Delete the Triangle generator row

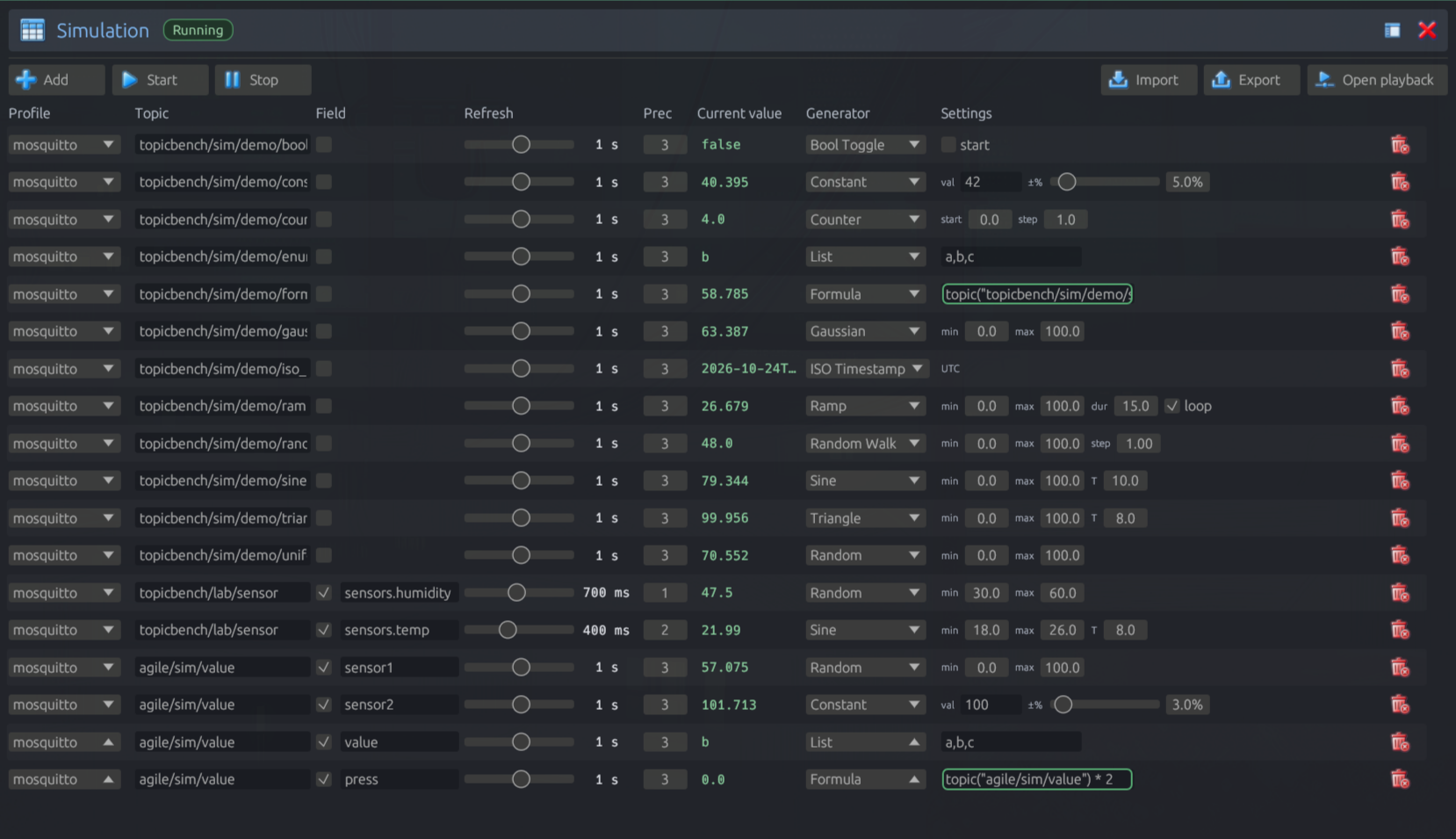1400,518
